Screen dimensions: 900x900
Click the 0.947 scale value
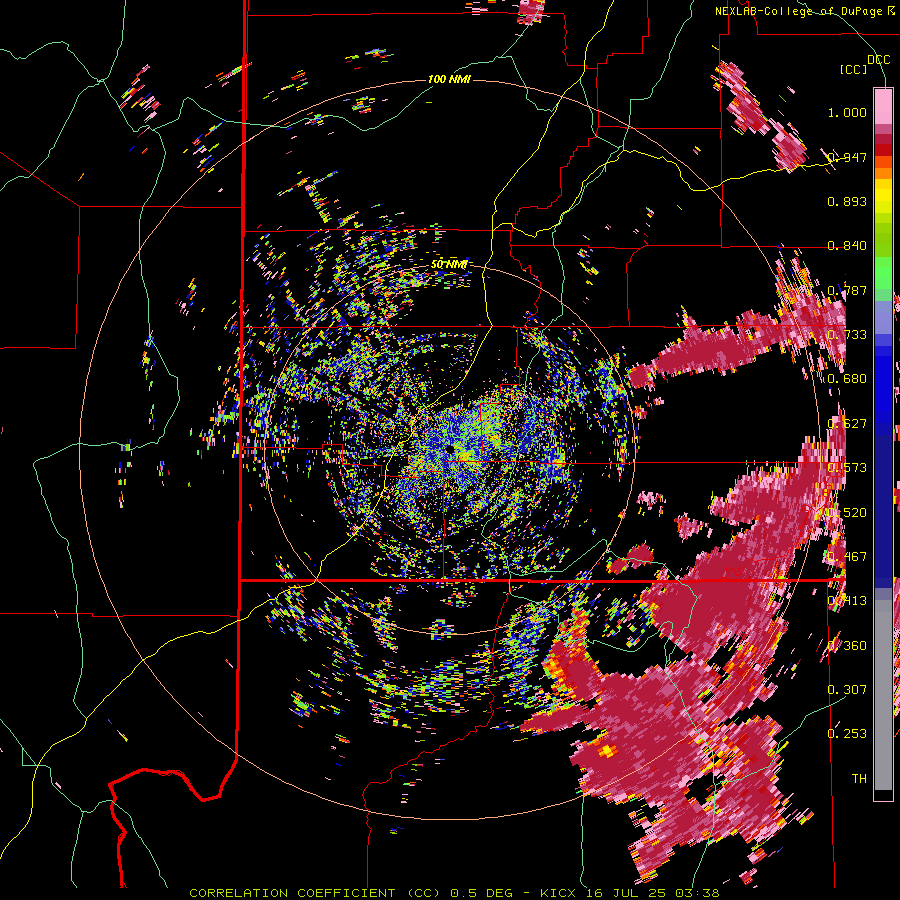[x=847, y=157]
